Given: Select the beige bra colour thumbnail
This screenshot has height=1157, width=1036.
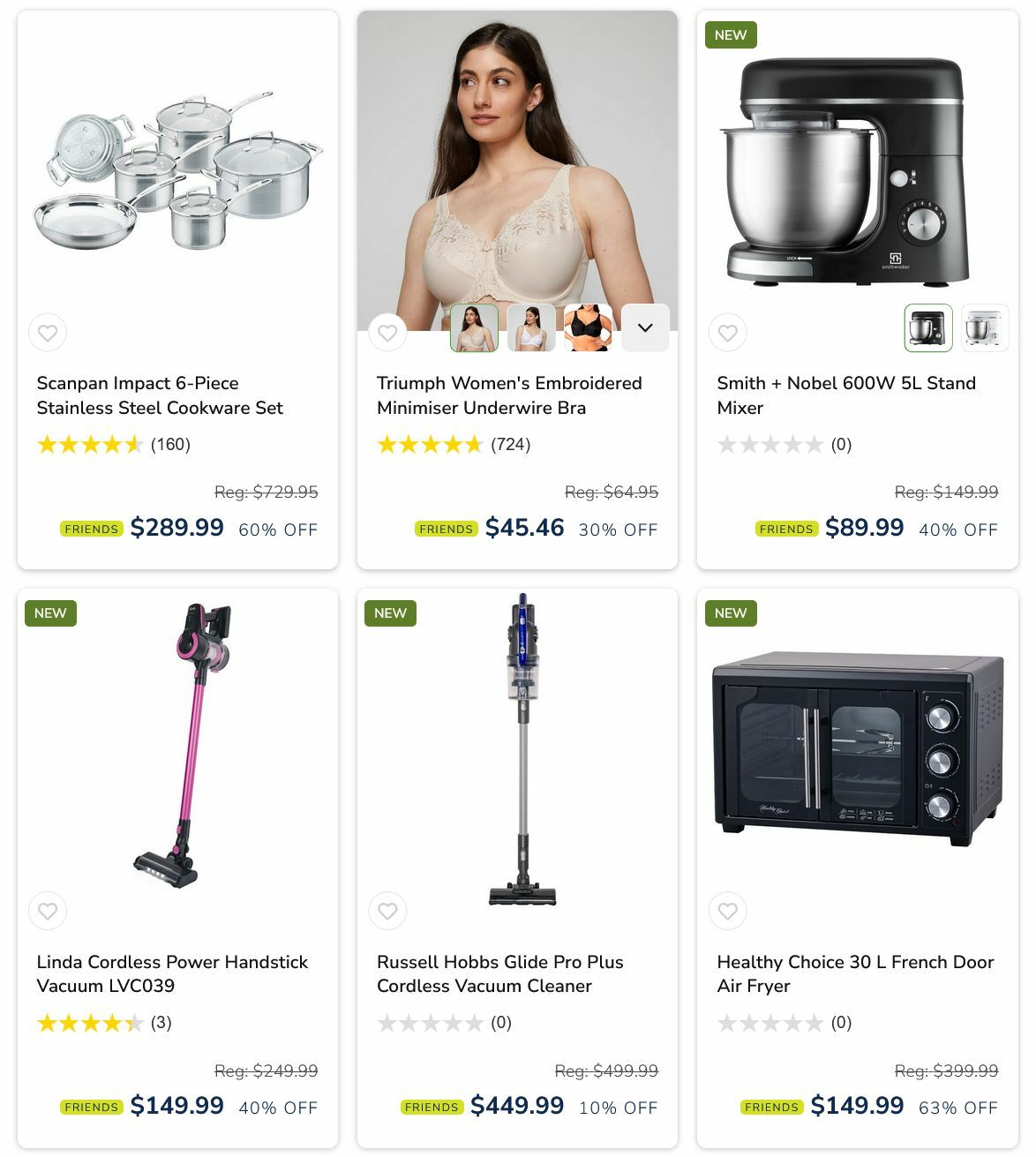Looking at the screenshot, I should (x=475, y=327).
